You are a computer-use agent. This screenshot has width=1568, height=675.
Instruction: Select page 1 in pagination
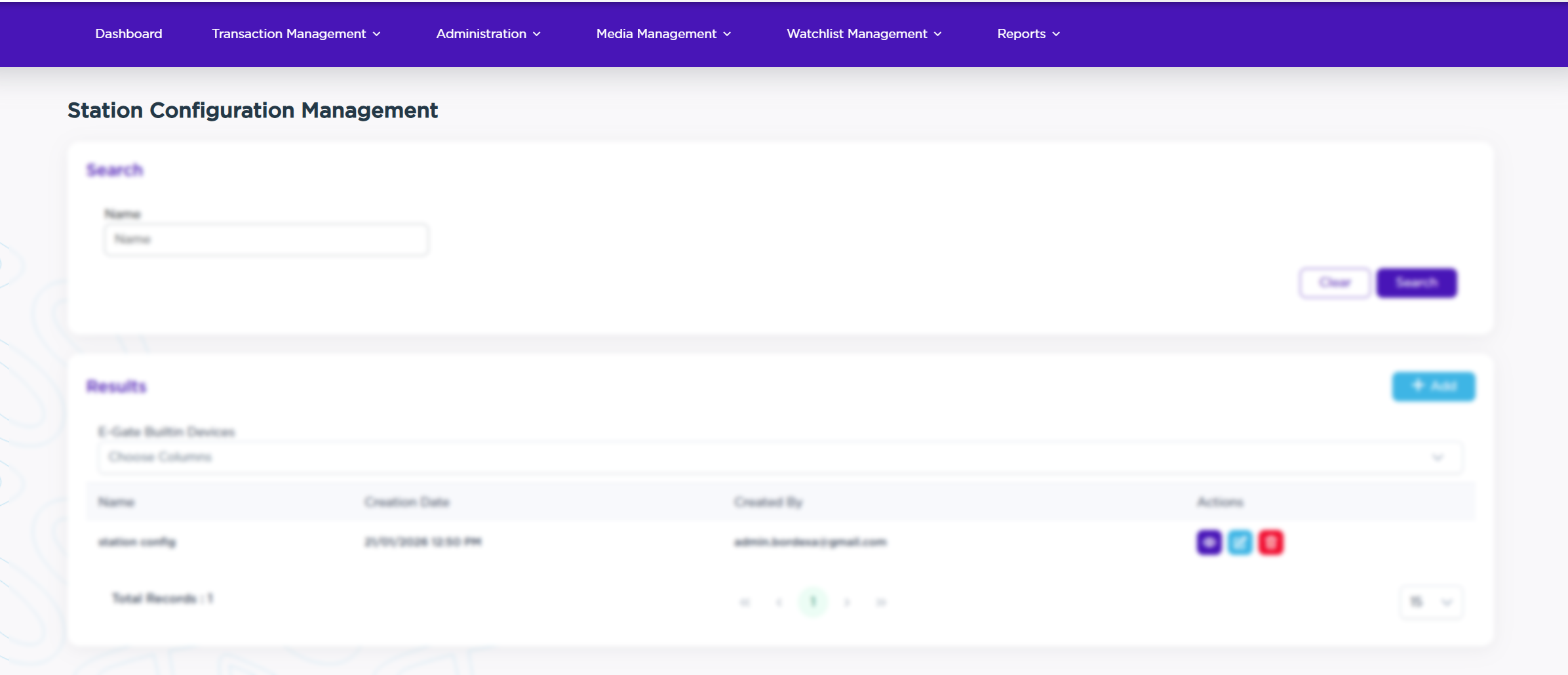click(813, 602)
